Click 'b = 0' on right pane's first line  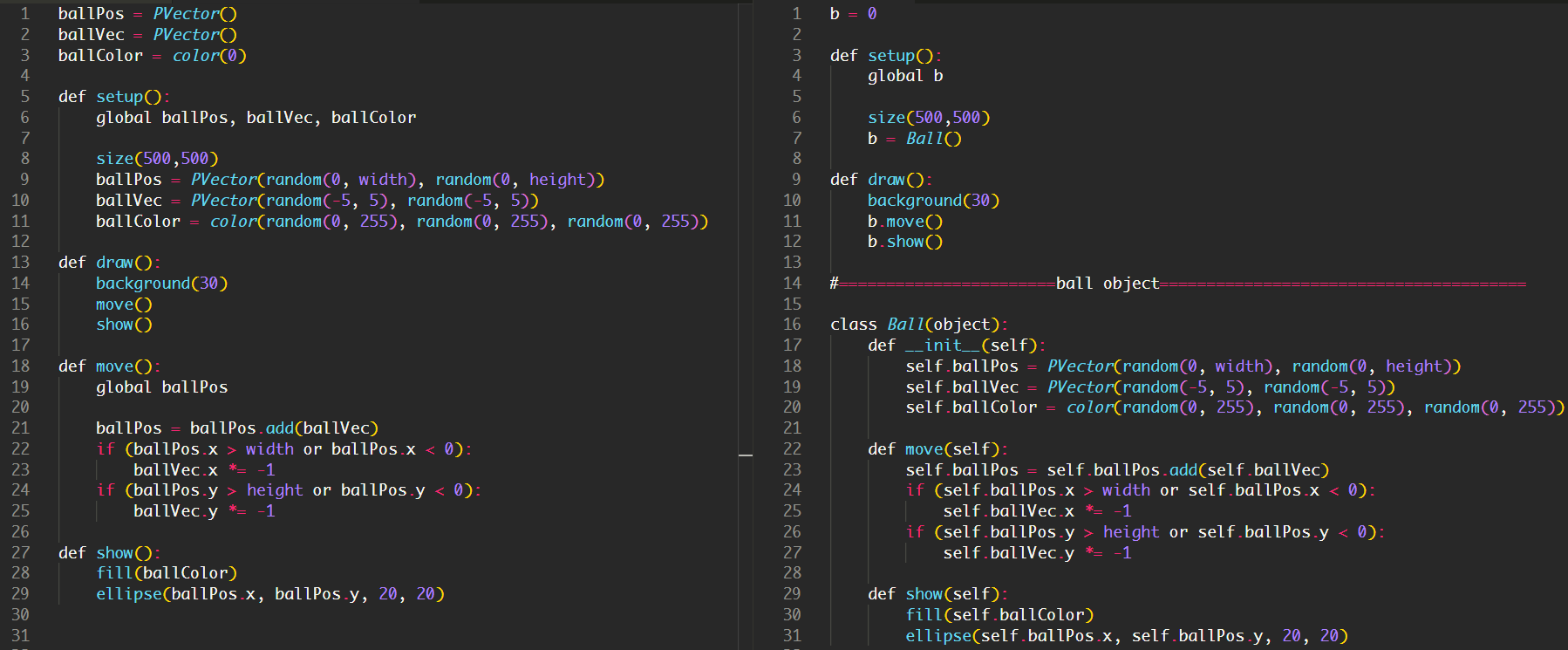[853, 14]
